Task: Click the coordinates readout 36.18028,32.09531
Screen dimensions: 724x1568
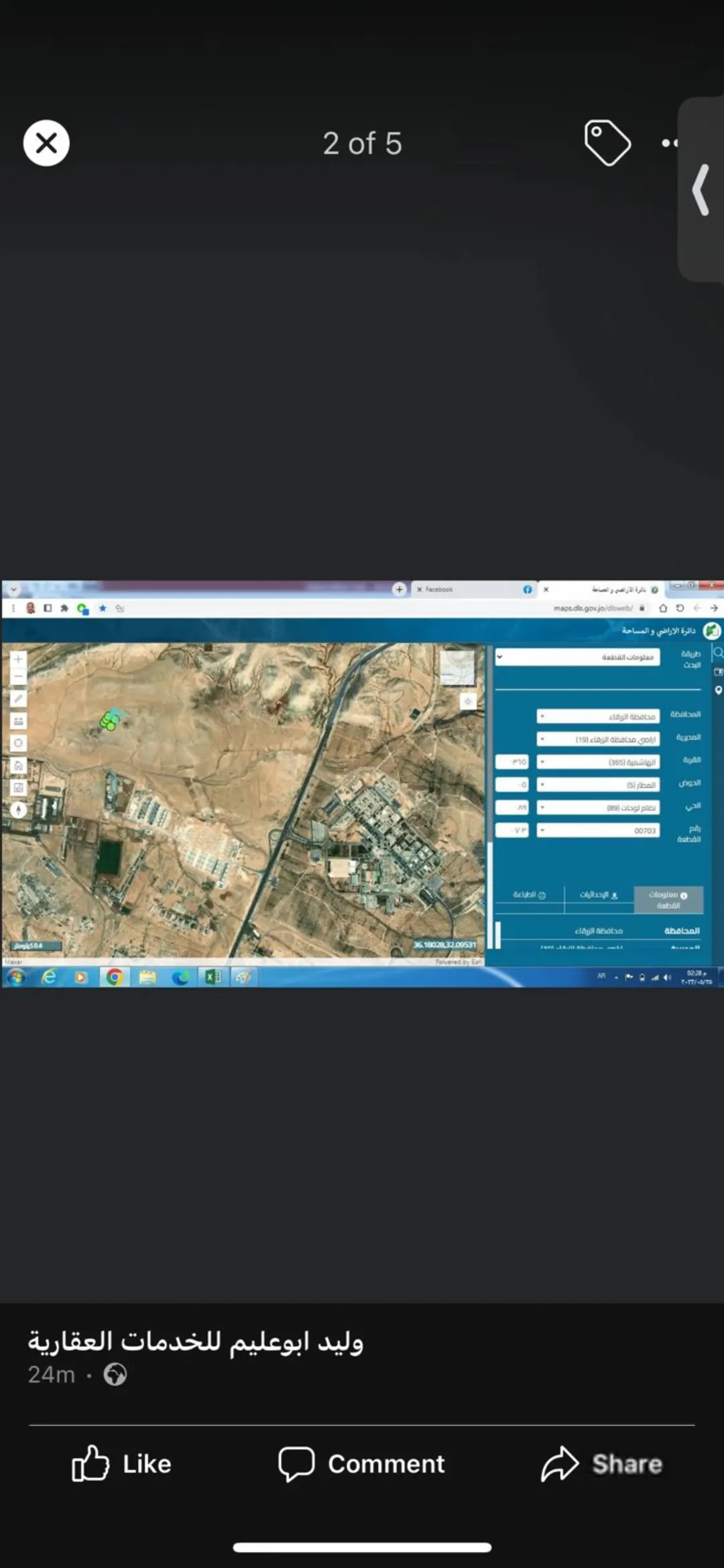Action: [x=444, y=944]
